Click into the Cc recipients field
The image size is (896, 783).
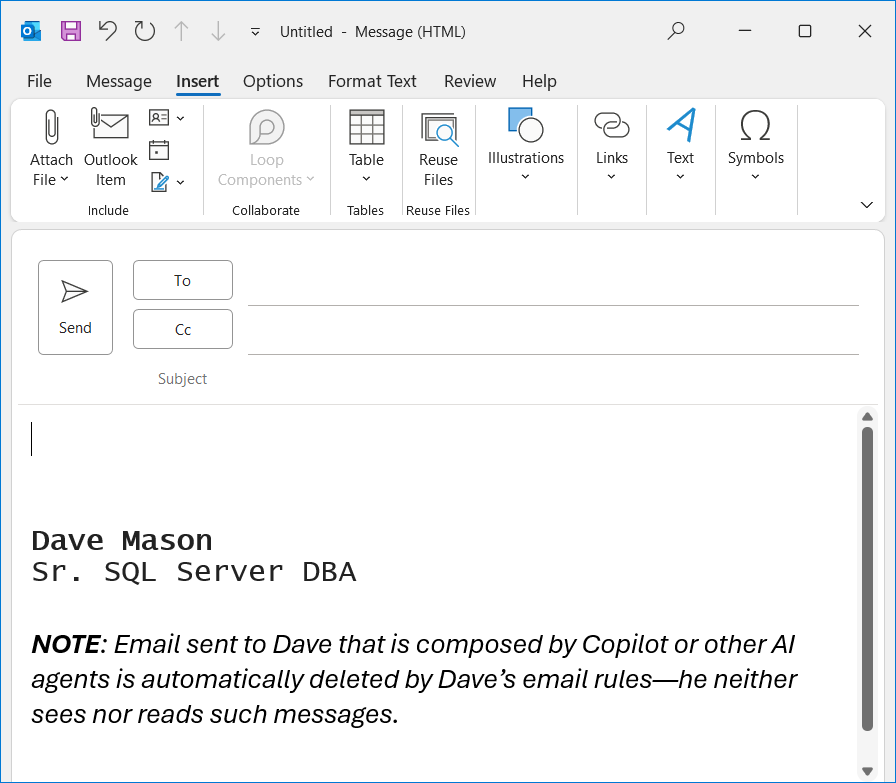pyautogui.click(x=553, y=330)
